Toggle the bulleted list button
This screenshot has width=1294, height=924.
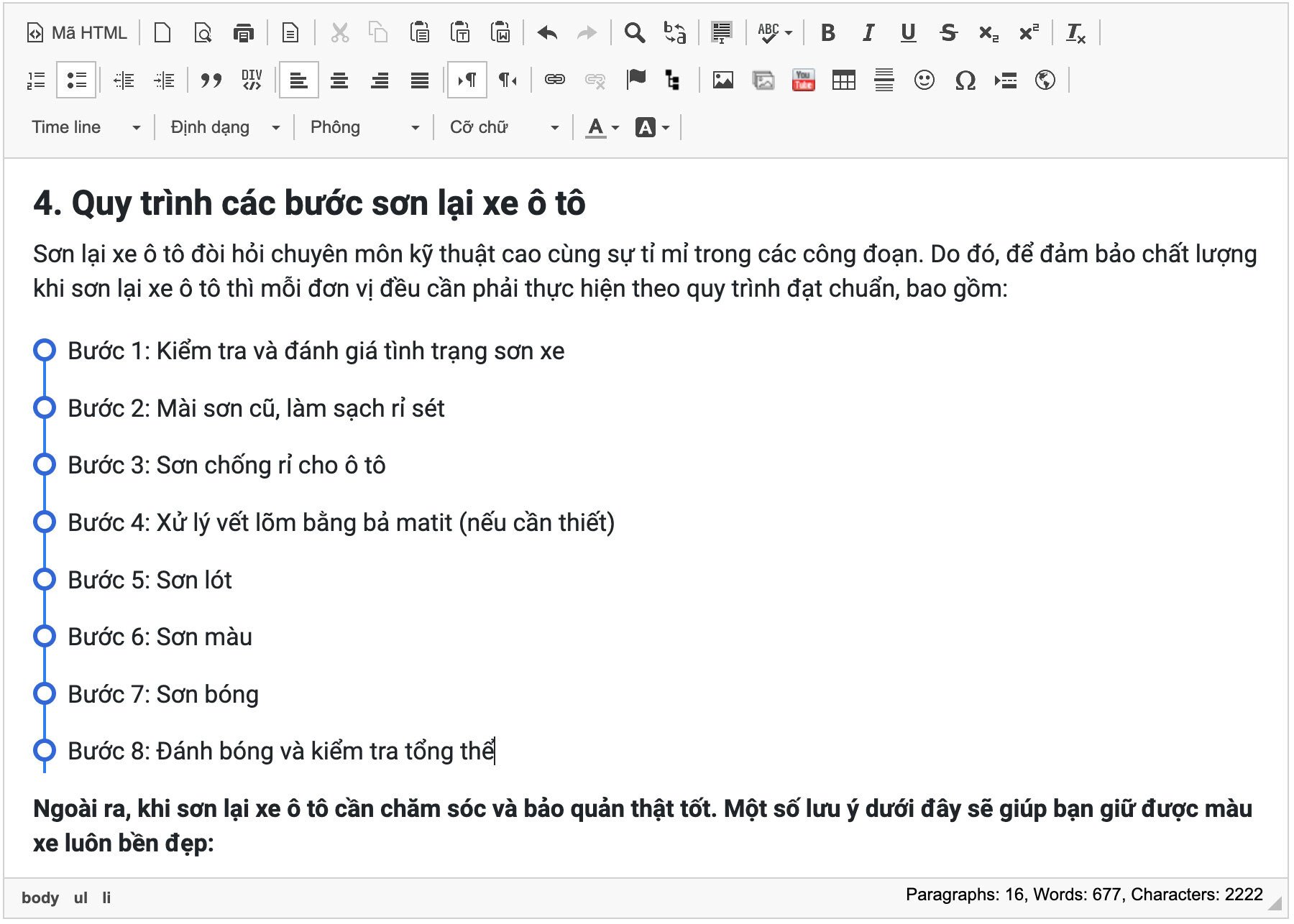76,80
